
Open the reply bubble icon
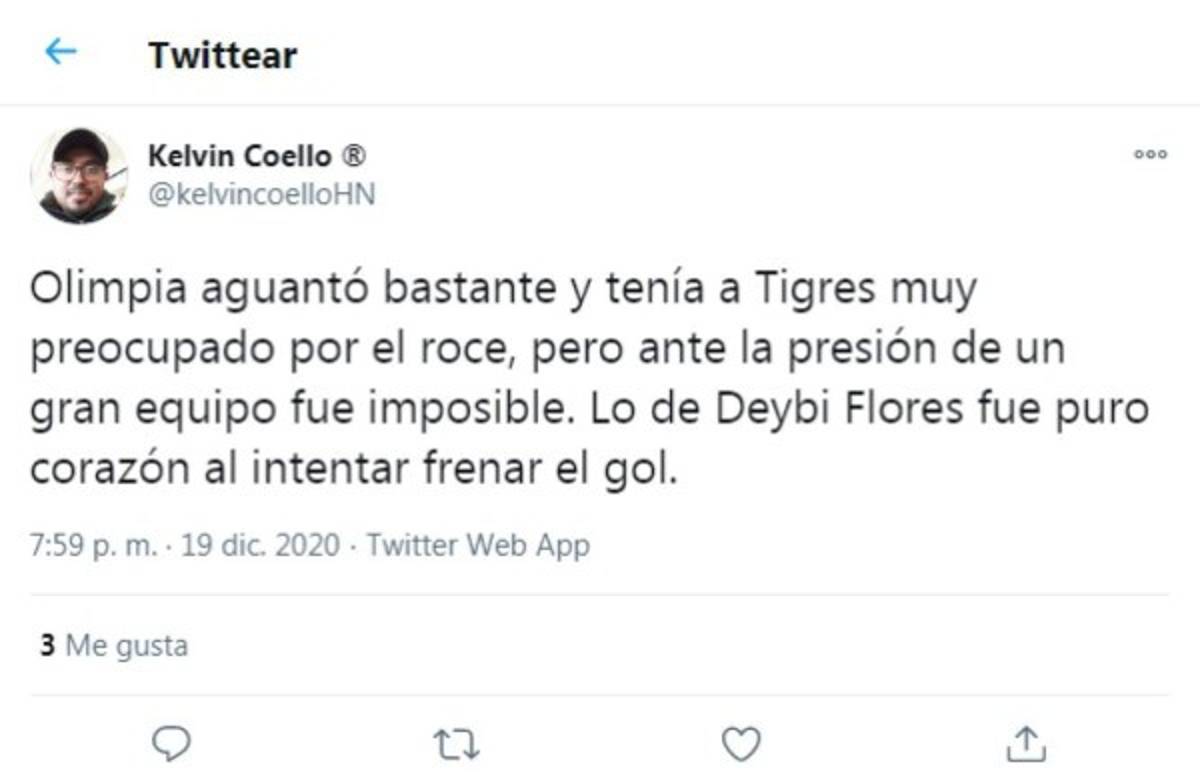[173, 740]
